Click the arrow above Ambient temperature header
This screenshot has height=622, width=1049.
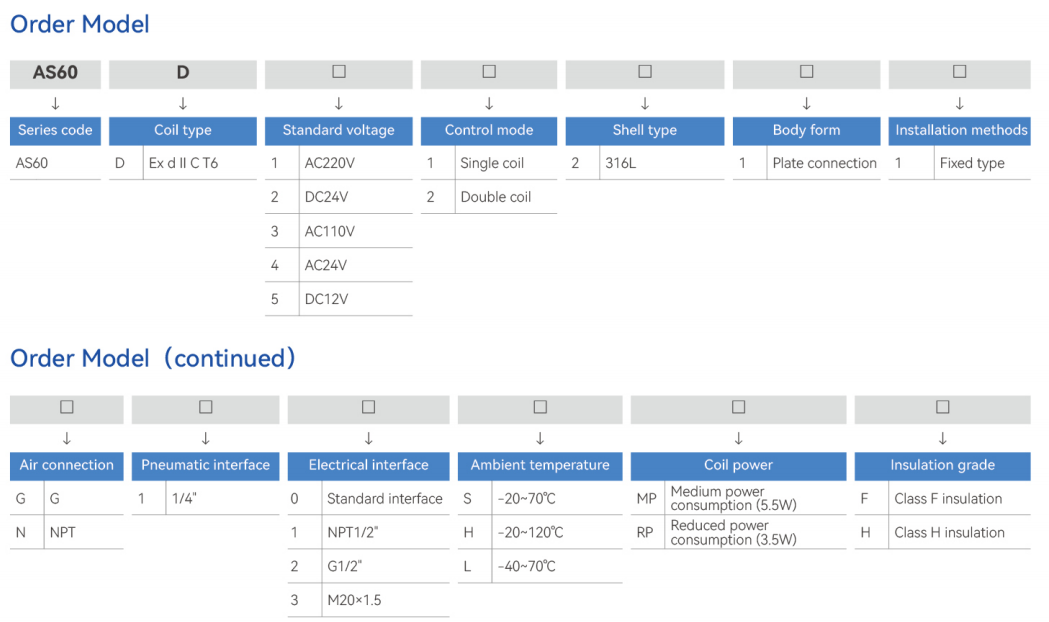click(x=540, y=438)
